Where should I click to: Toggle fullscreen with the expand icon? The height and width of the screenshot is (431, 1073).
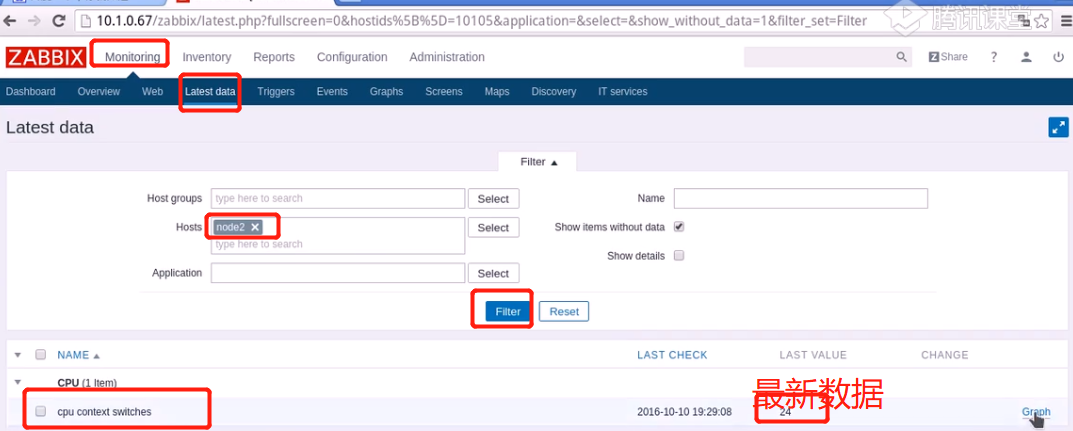1058,127
